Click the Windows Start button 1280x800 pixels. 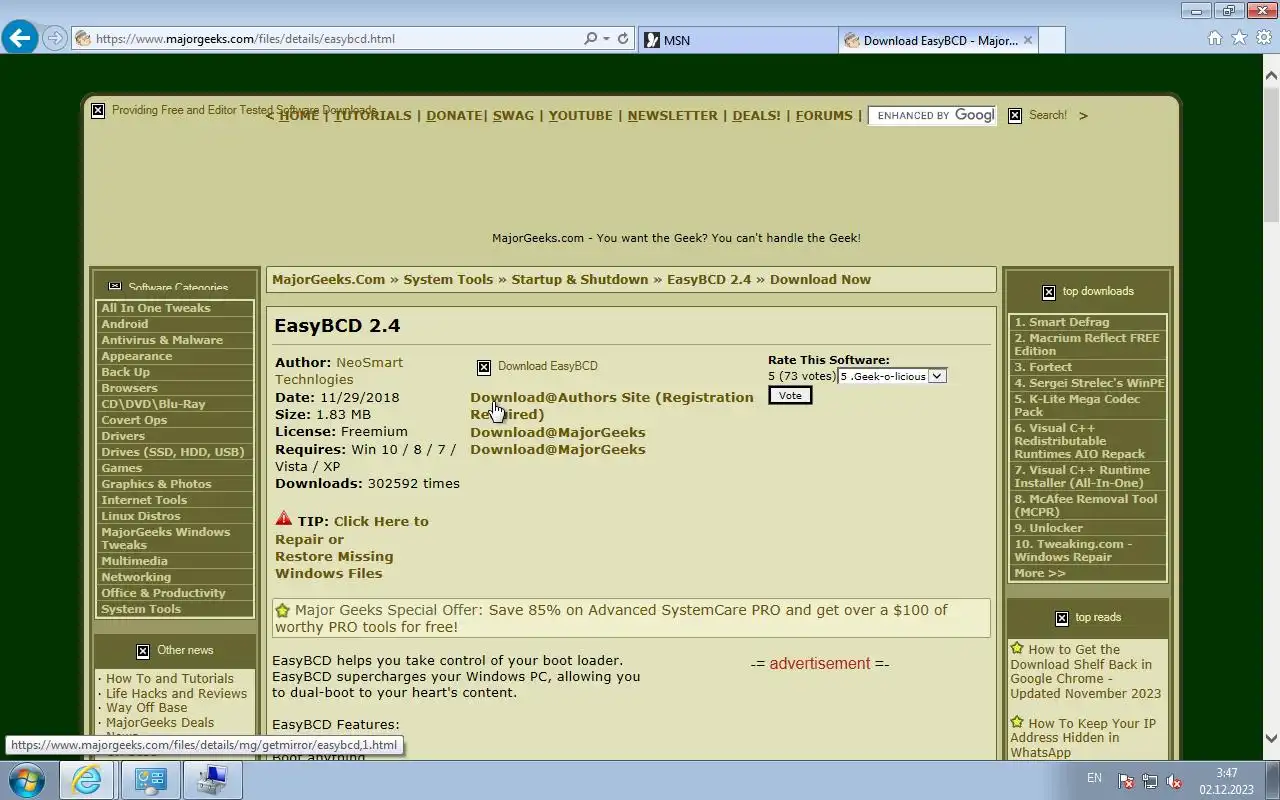[27, 780]
